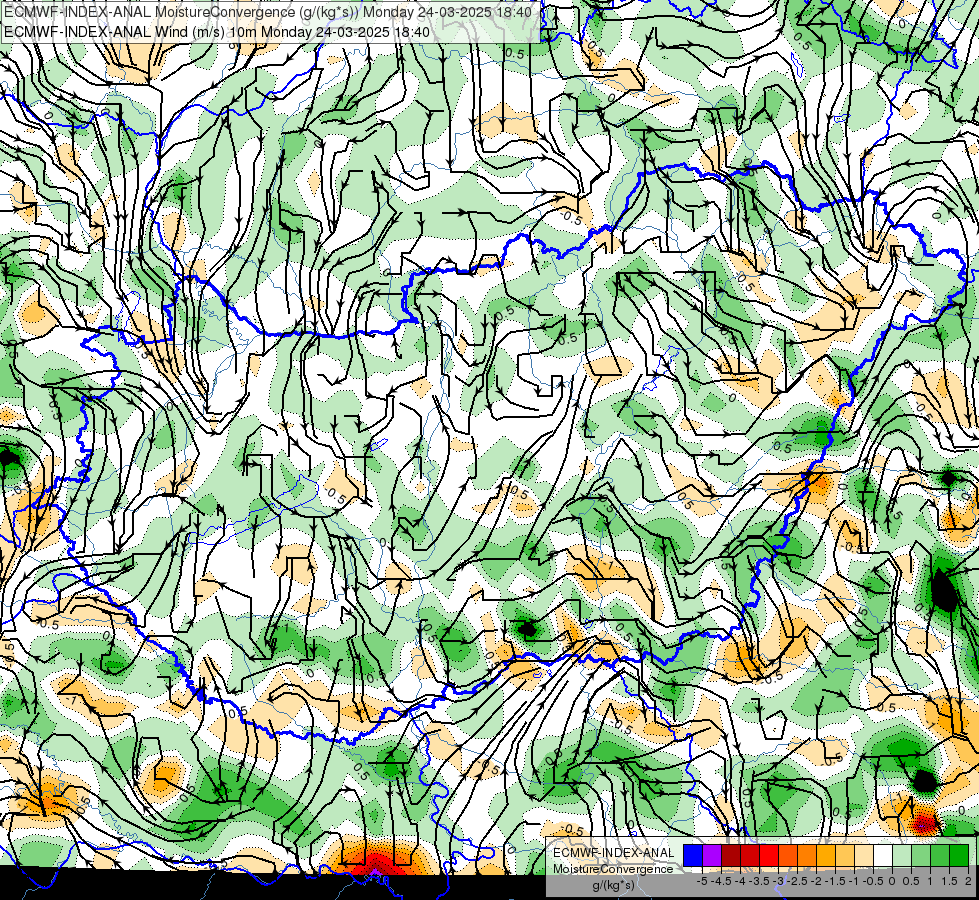Click the legend scale value -1.5
979x900 pixels.
tap(835, 881)
